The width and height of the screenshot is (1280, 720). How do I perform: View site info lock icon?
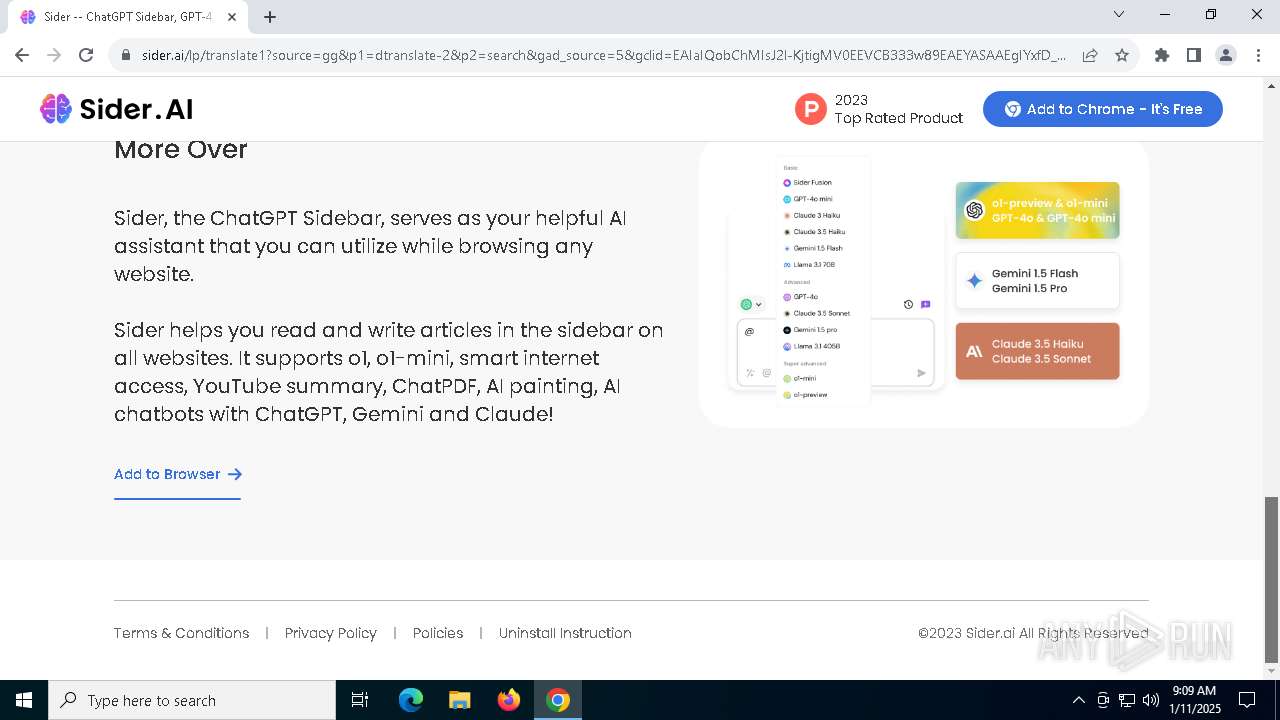(x=126, y=55)
